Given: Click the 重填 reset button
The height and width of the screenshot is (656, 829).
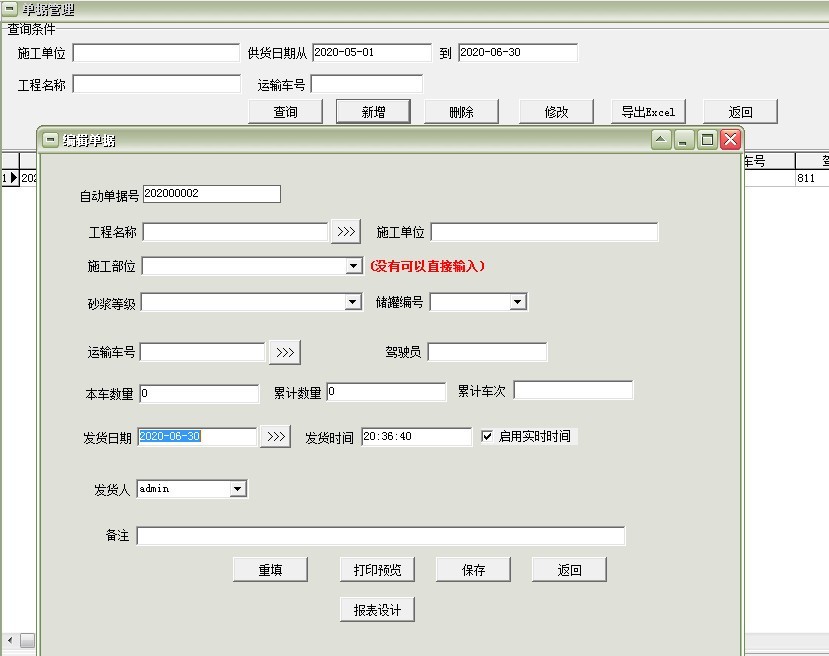Looking at the screenshot, I should 270,569.
